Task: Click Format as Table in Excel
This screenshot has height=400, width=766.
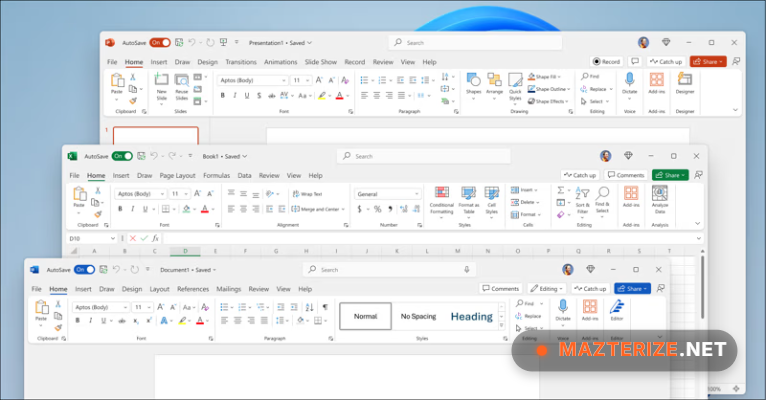Action: 468,200
